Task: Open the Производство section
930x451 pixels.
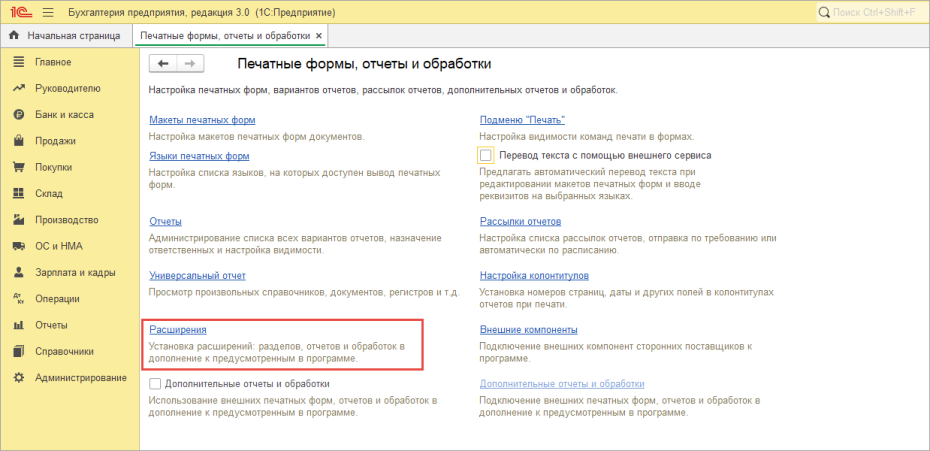Action: (70, 220)
